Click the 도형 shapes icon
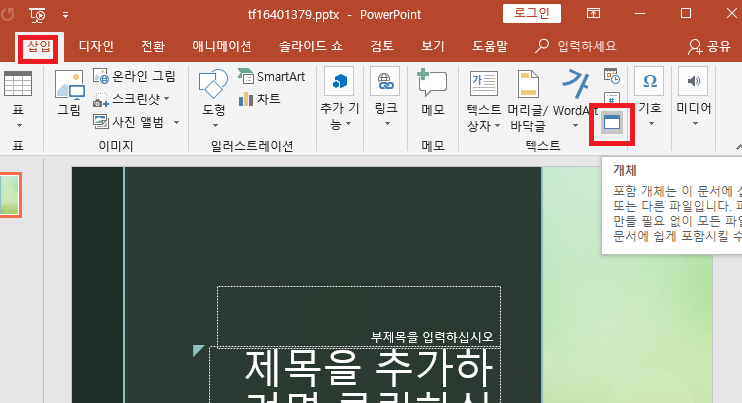The height and width of the screenshot is (403, 742). pos(213,83)
